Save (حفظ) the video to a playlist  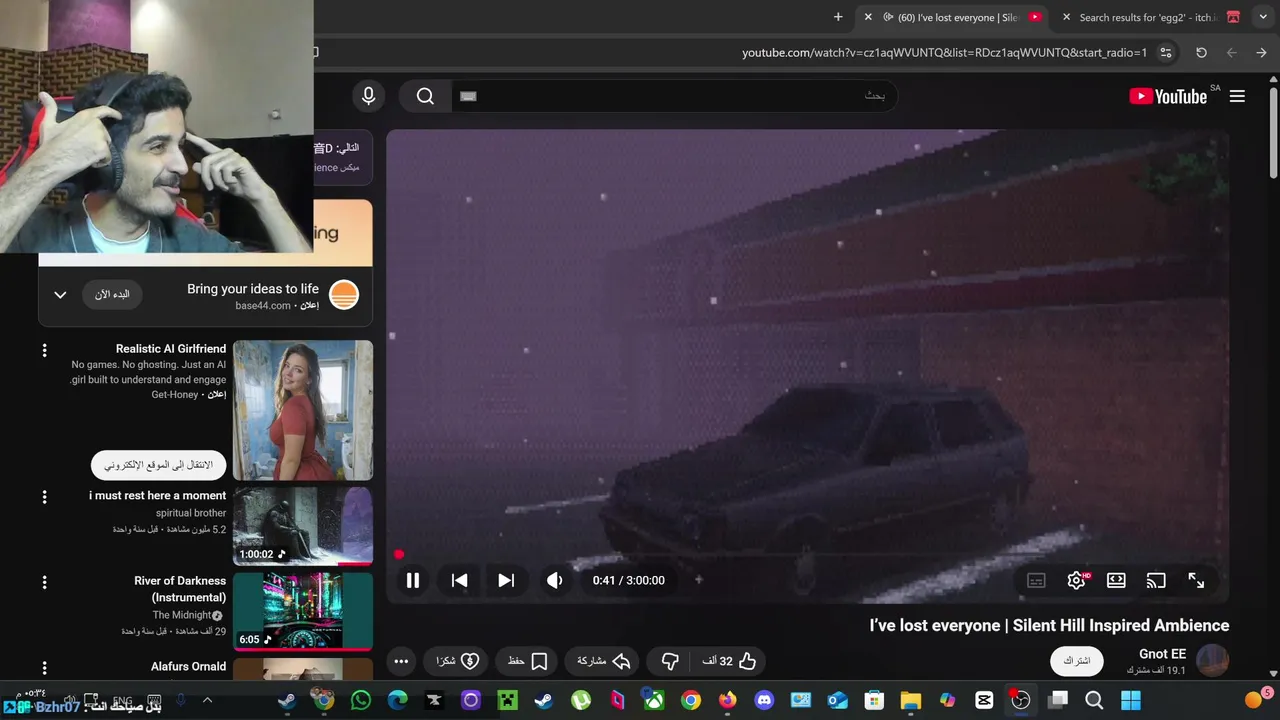coord(527,661)
